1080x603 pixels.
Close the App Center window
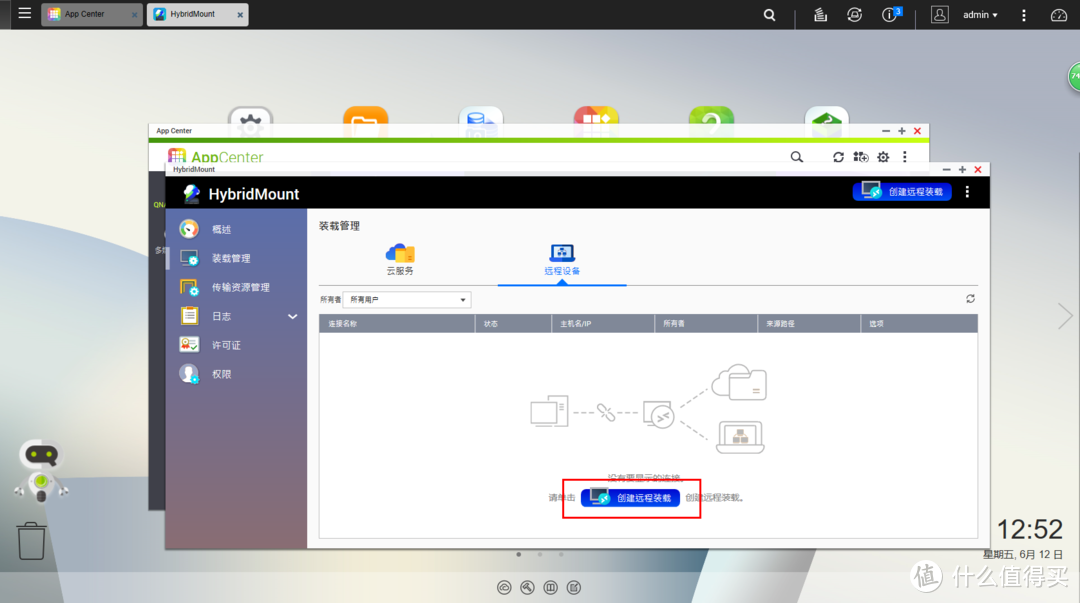tap(917, 131)
